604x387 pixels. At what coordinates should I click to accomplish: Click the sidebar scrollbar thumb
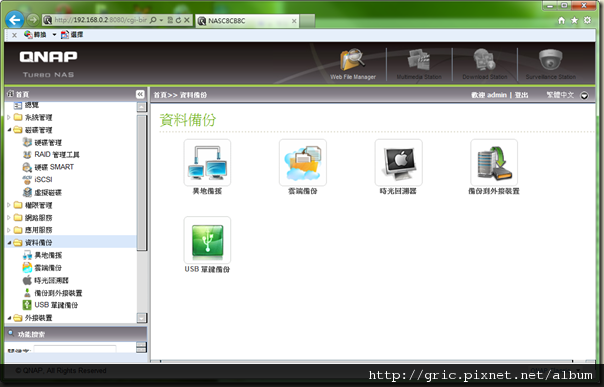142,182
